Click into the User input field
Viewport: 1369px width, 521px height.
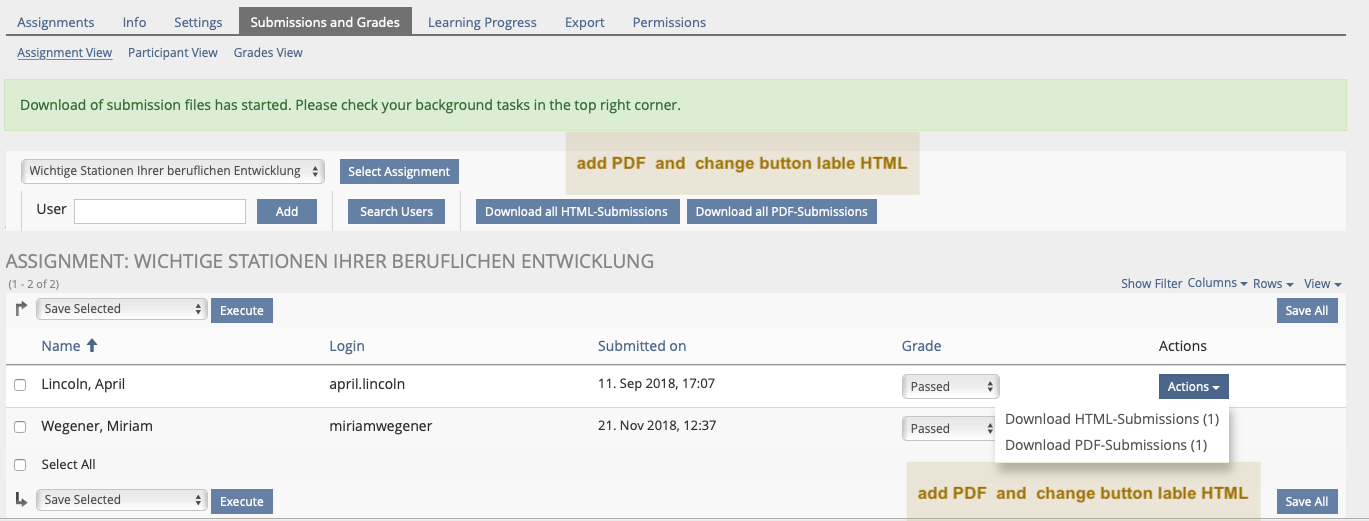[160, 211]
